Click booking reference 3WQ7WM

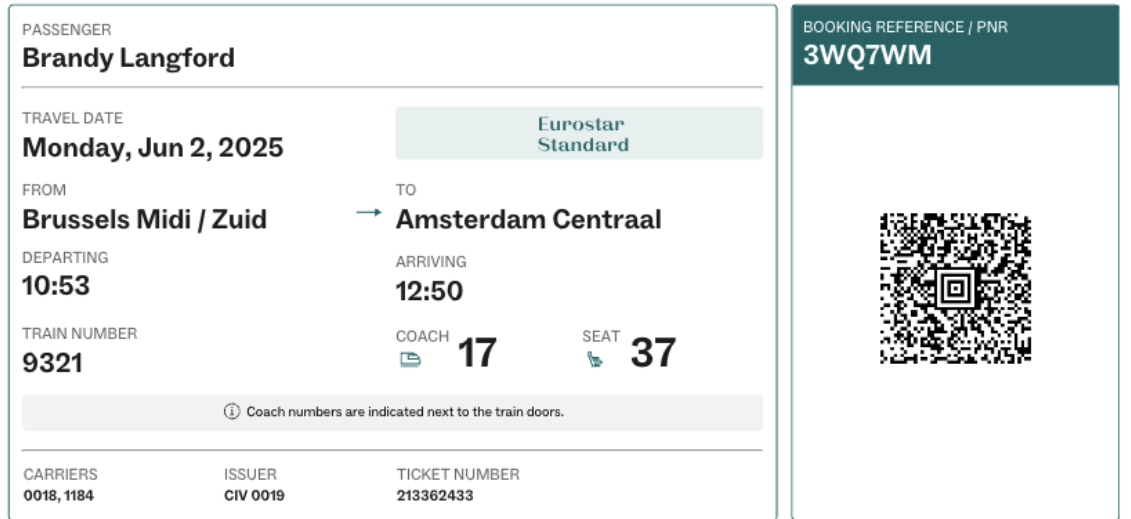(x=866, y=55)
